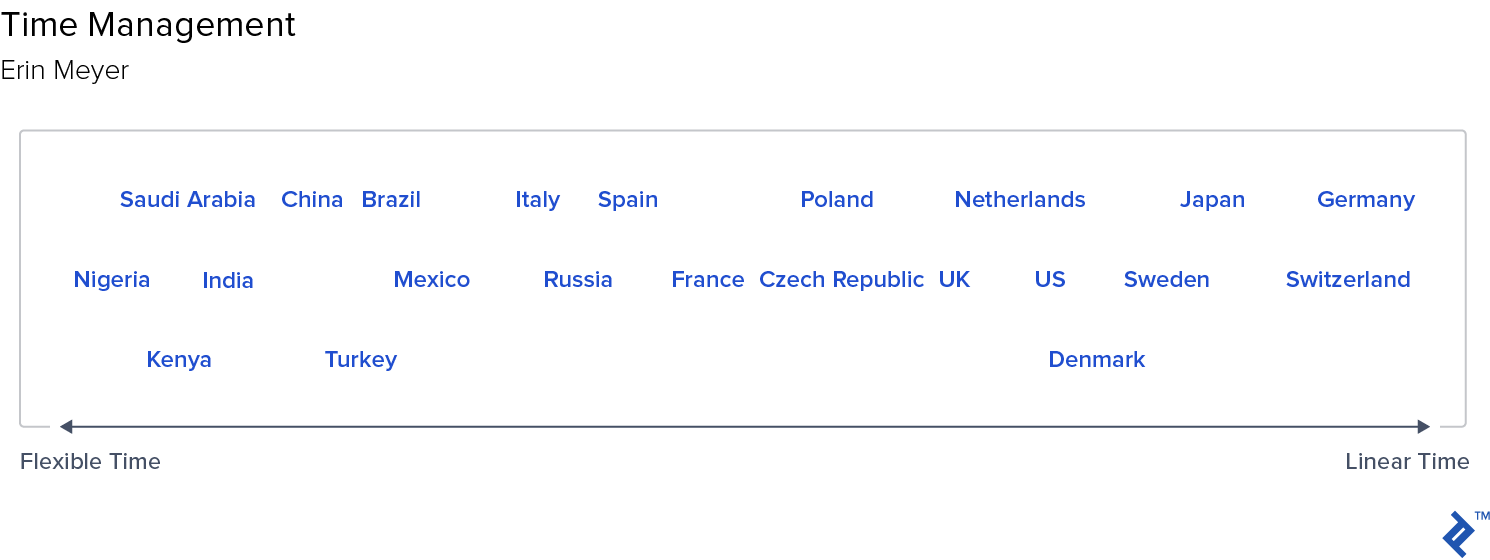
Task: Click the Time Management title
Action: [148, 25]
